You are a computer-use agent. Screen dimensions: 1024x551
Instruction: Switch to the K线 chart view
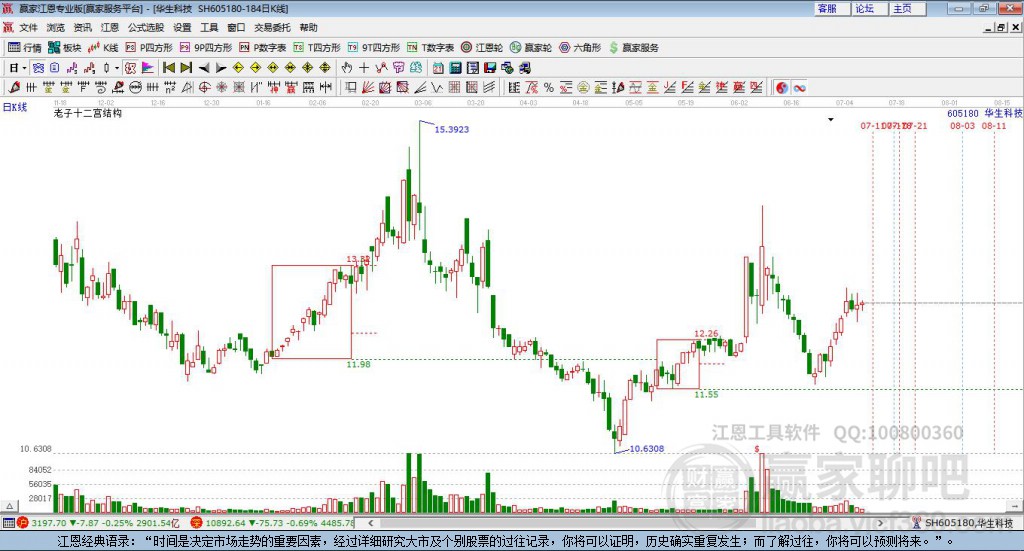tap(103, 48)
